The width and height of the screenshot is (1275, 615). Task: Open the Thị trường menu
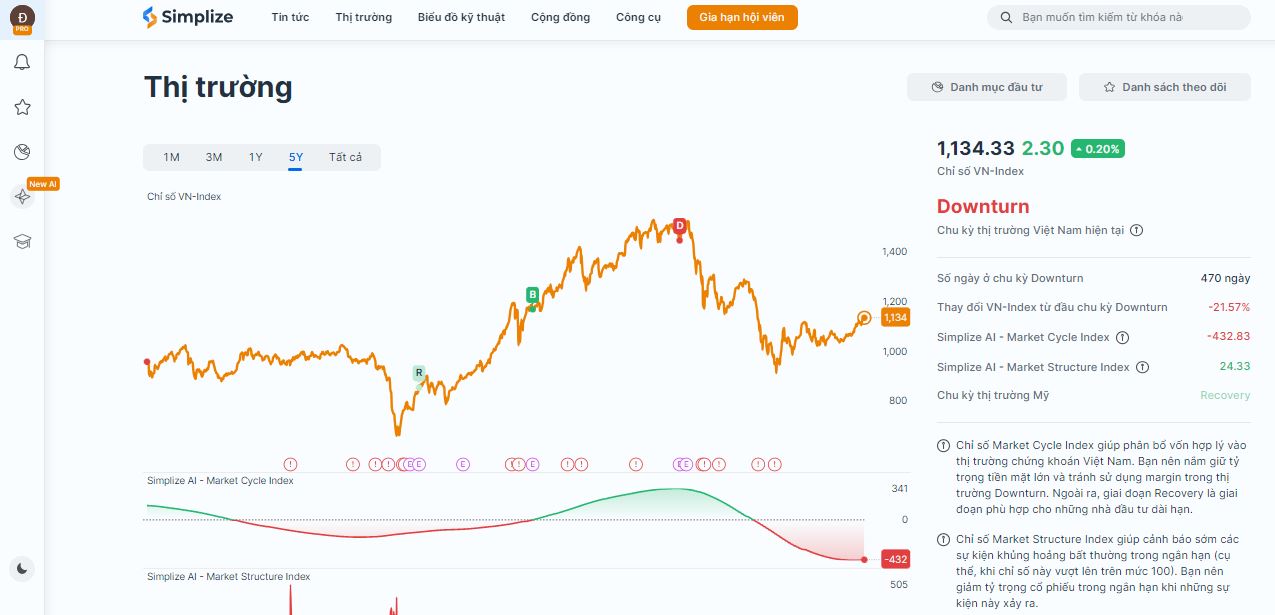pos(363,17)
